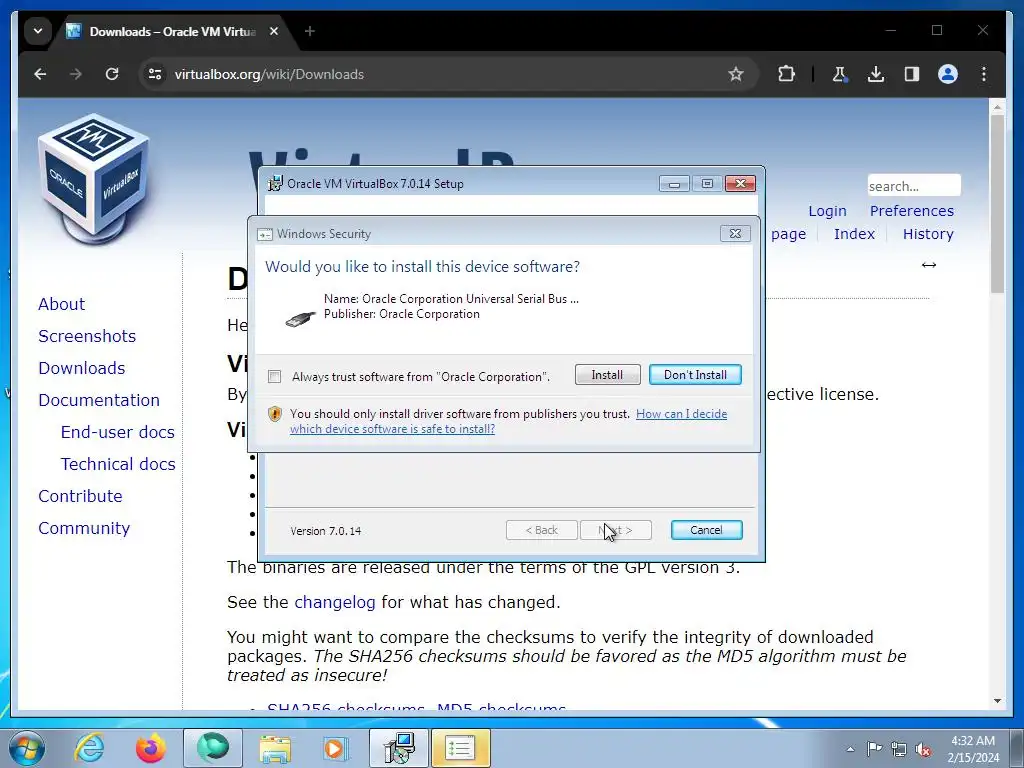This screenshot has height=768, width=1024.
Task: Click the Don't Install button
Action: [x=695, y=375]
